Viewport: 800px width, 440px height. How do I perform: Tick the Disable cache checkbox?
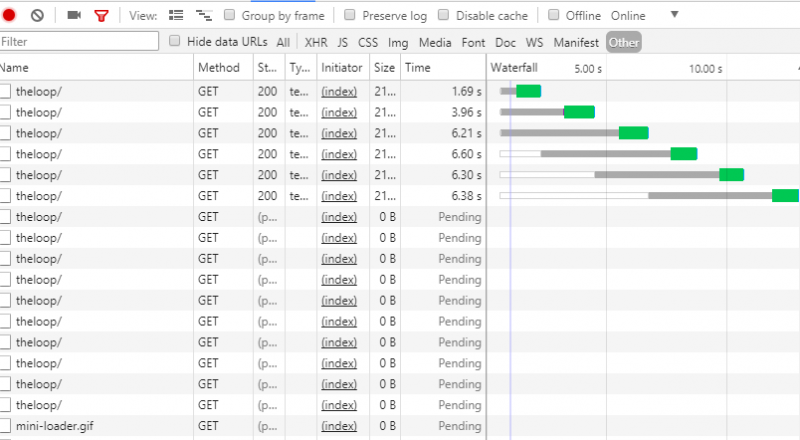[443, 15]
